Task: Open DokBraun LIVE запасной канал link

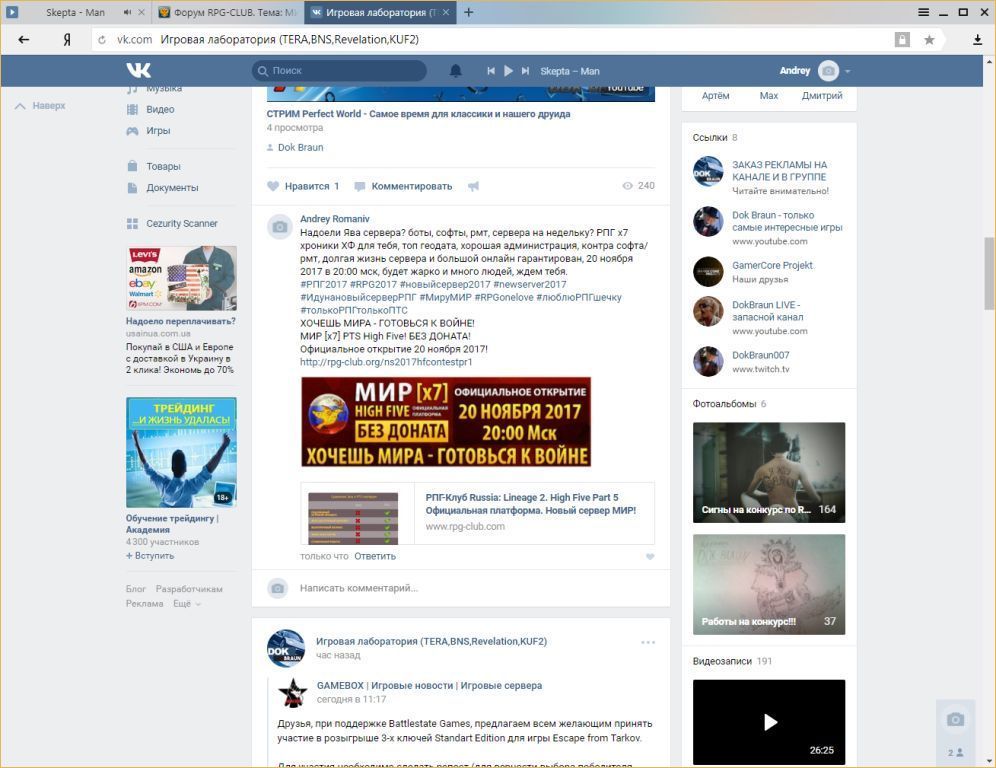Action: coord(767,311)
